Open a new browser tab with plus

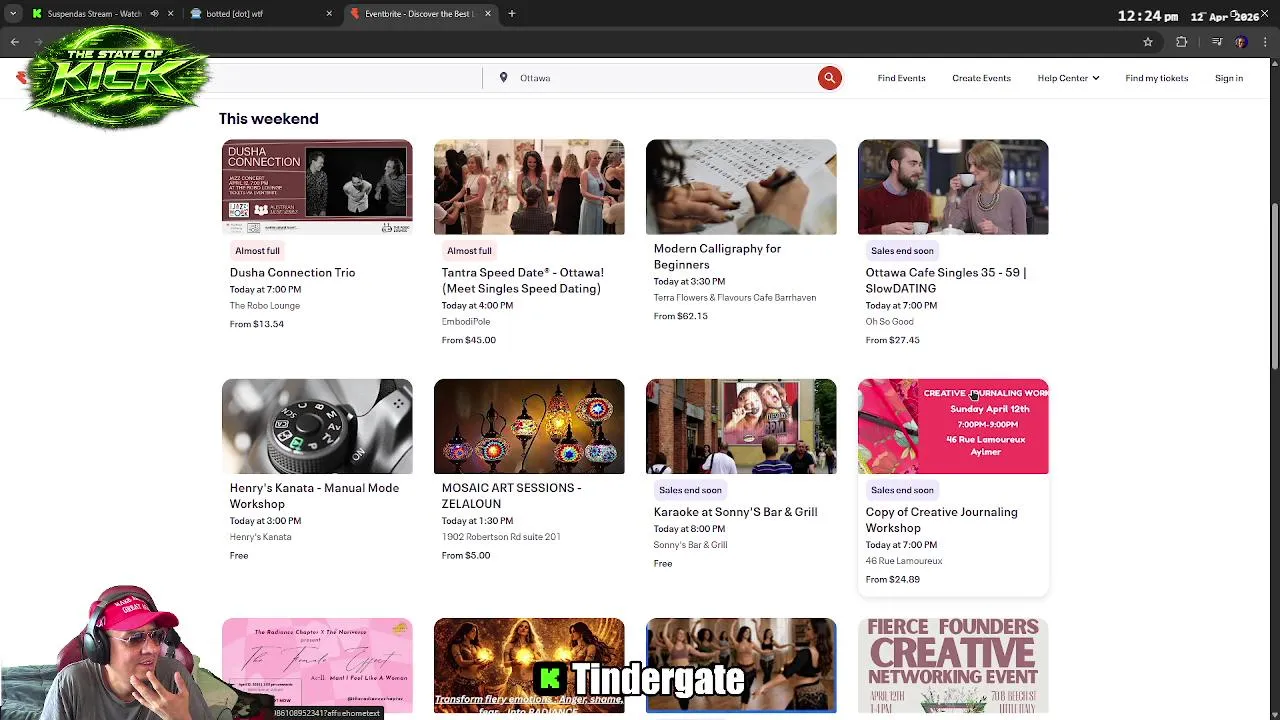click(x=512, y=14)
